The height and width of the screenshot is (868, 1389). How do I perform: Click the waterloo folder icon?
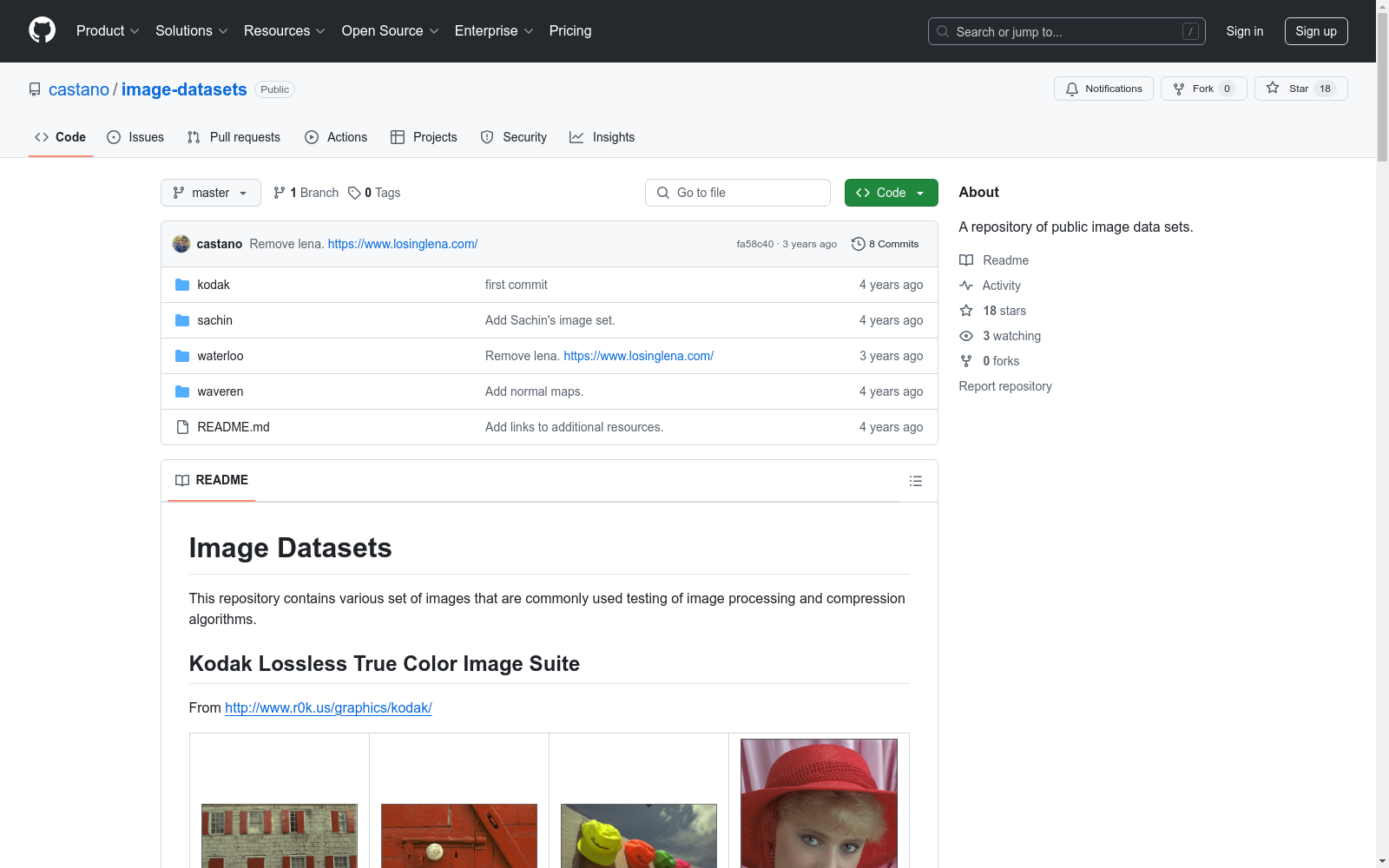coord(182,356)
